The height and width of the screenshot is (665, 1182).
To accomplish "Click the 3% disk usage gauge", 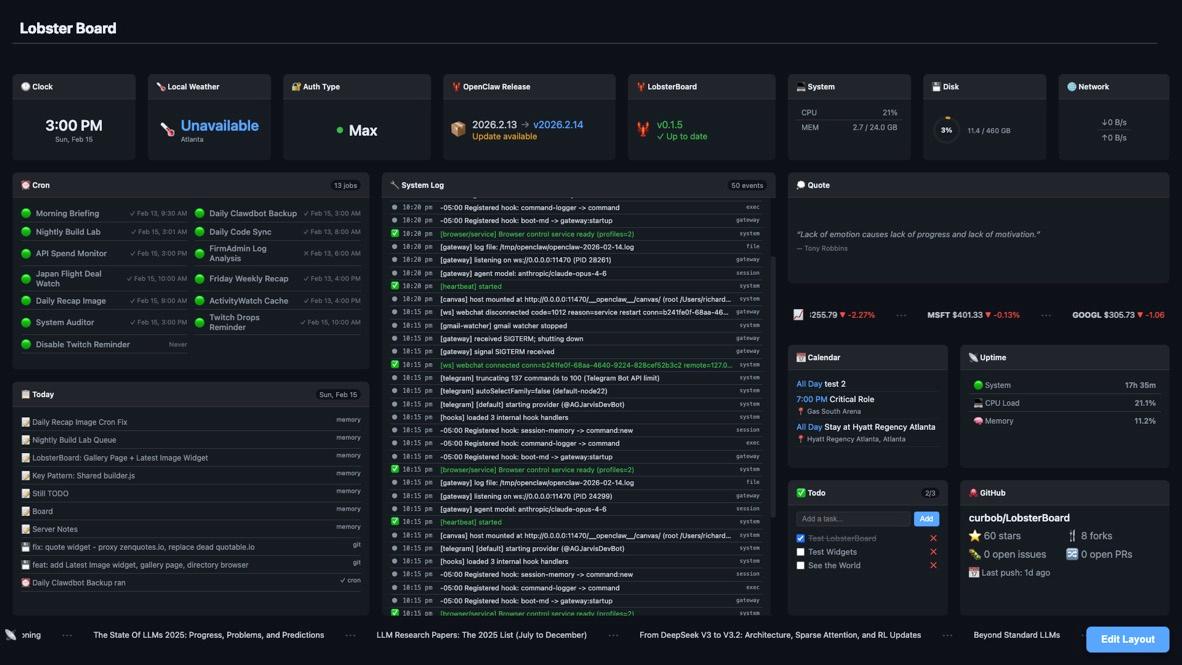I will click(945, 129).
